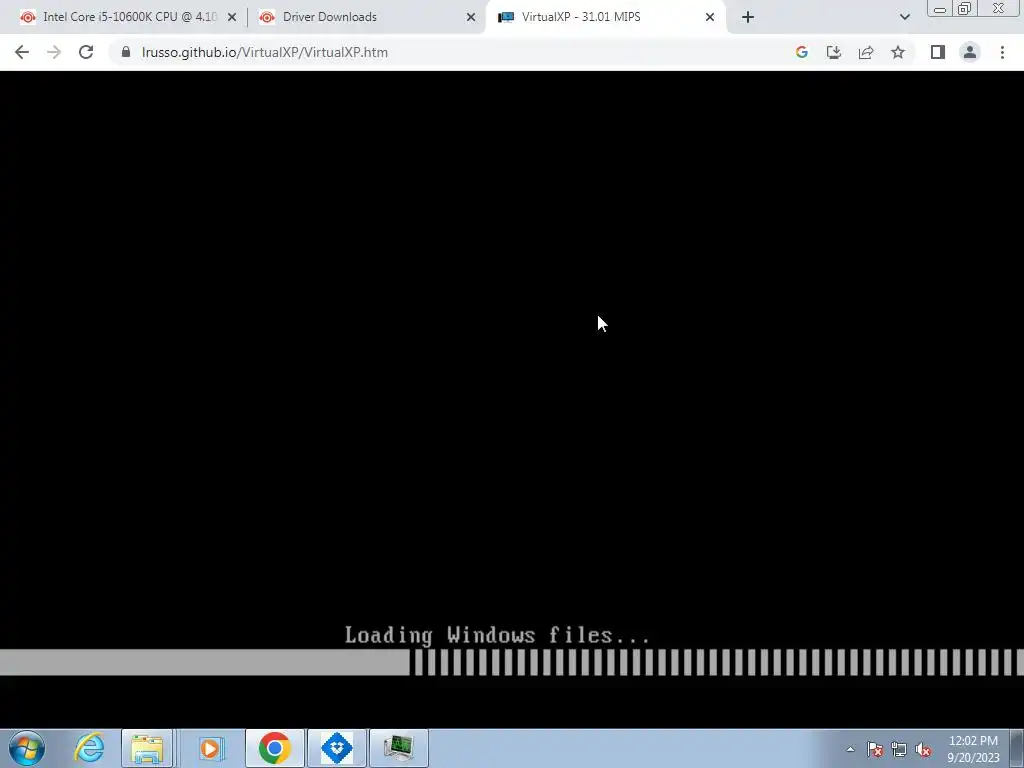Show hidden system tray icons
Screen dimensions: 1024x768
click(x=850, y=749)
